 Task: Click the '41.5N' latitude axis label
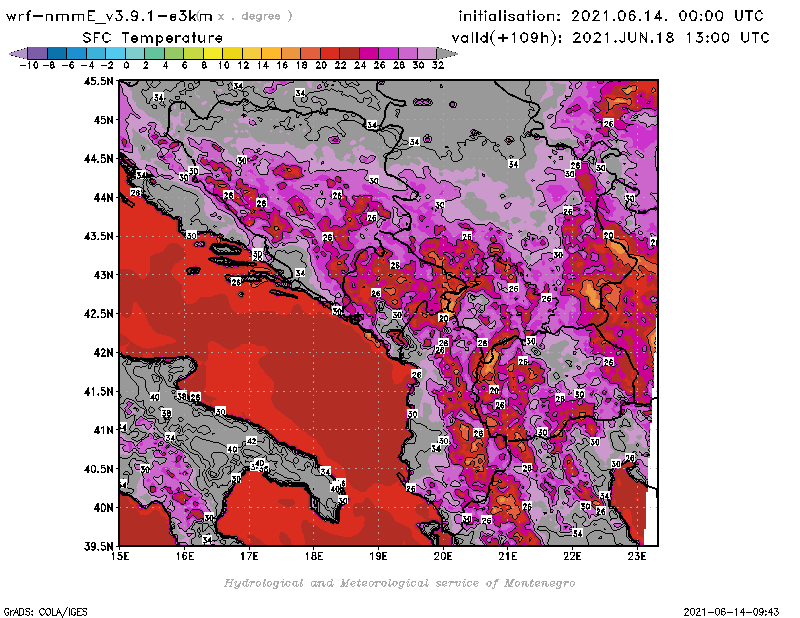click(x=98, y=391)
